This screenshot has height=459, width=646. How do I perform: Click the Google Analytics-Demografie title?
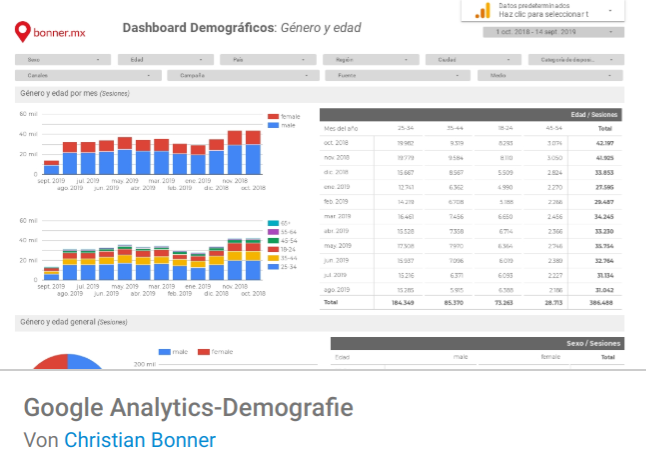point(188,407)
